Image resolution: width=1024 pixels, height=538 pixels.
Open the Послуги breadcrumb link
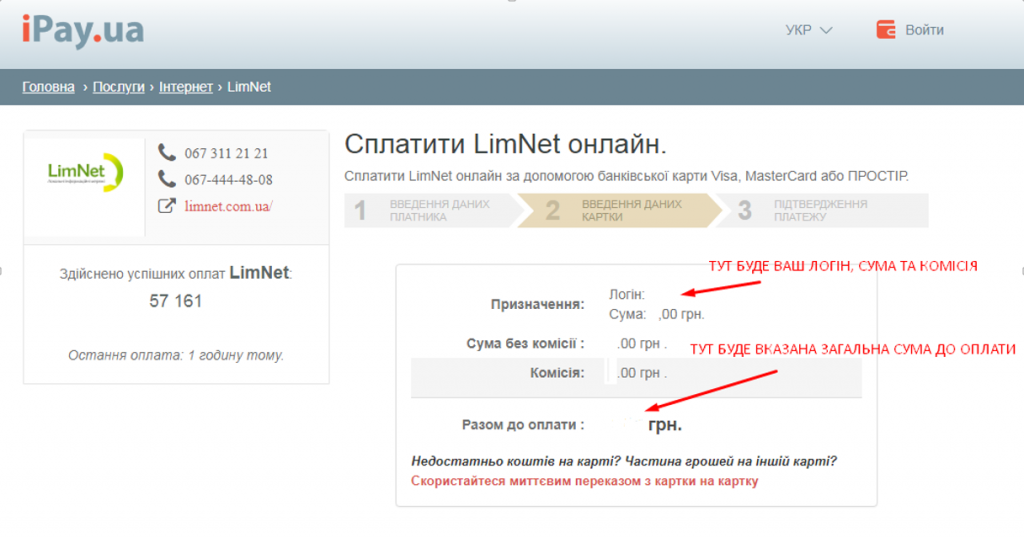118,87
